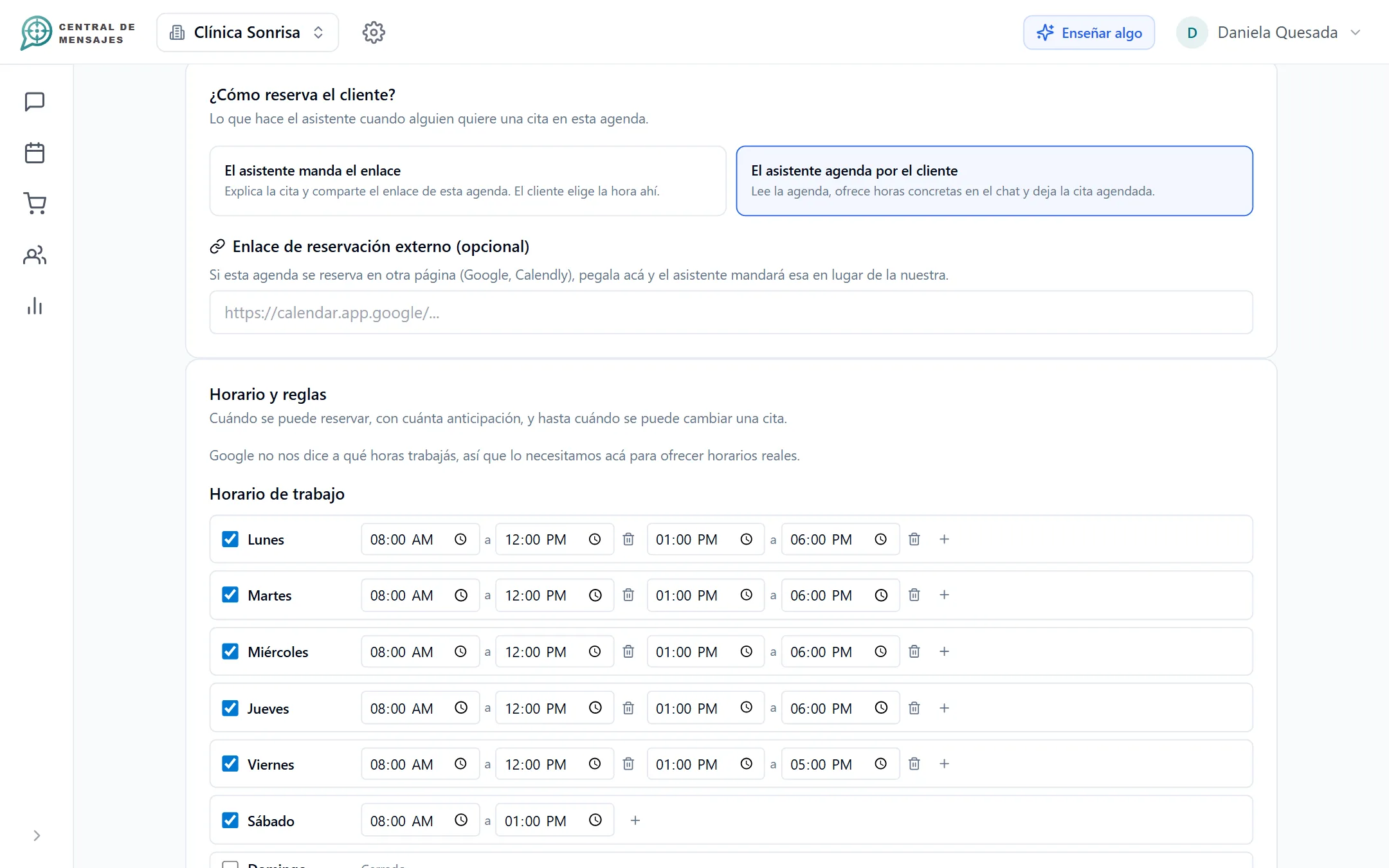Add another time slot to Martes
Image resolution: width=1389 pixels, height=868 pixels.
coord(944,595)
